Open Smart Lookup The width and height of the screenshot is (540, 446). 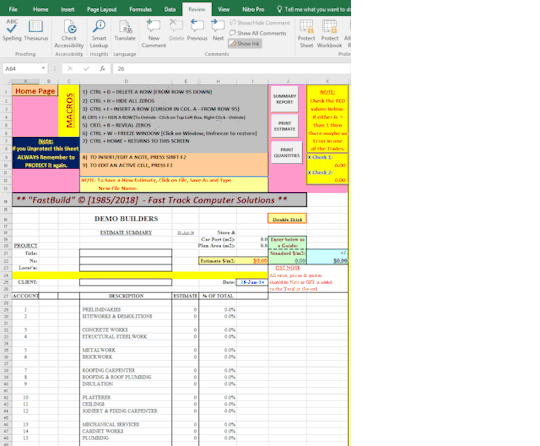click(x=99, y=33)
